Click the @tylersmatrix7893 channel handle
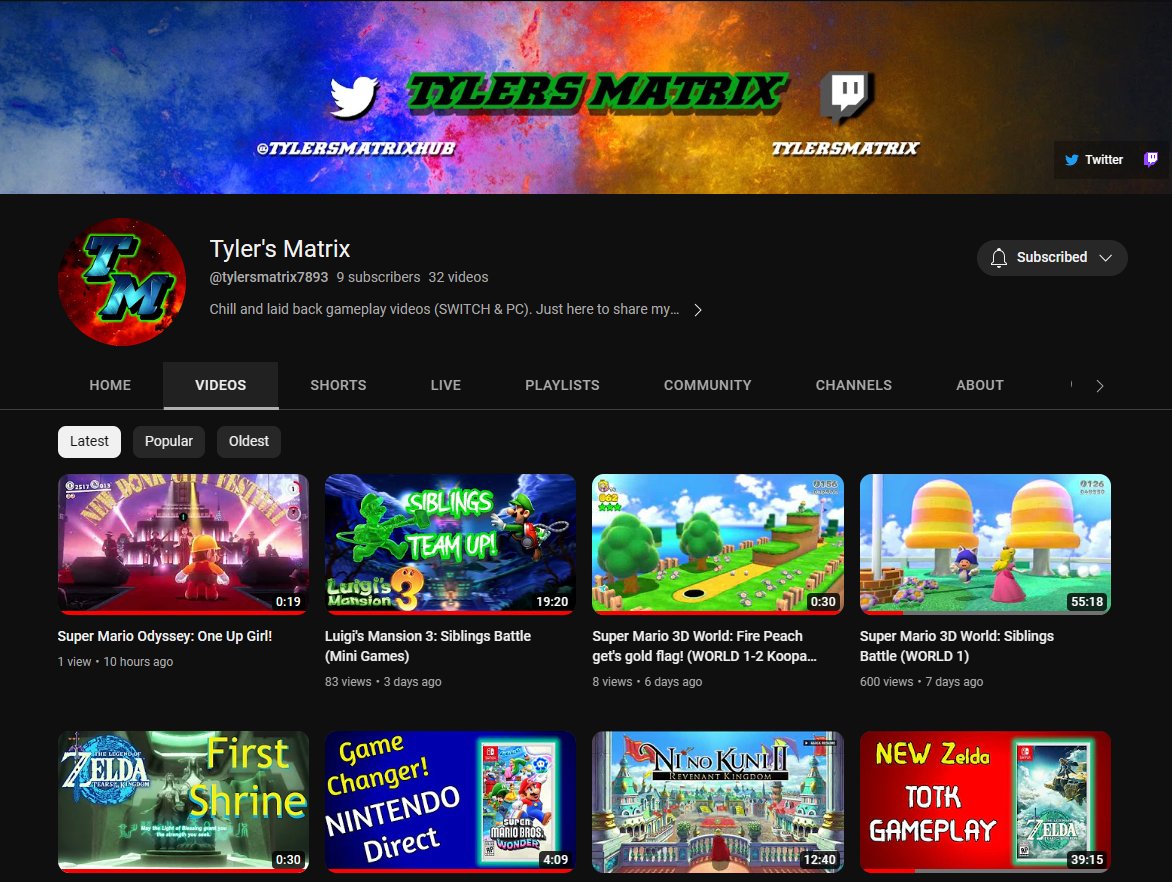Viewport: 1172px width, 882px height. [270, 277]
